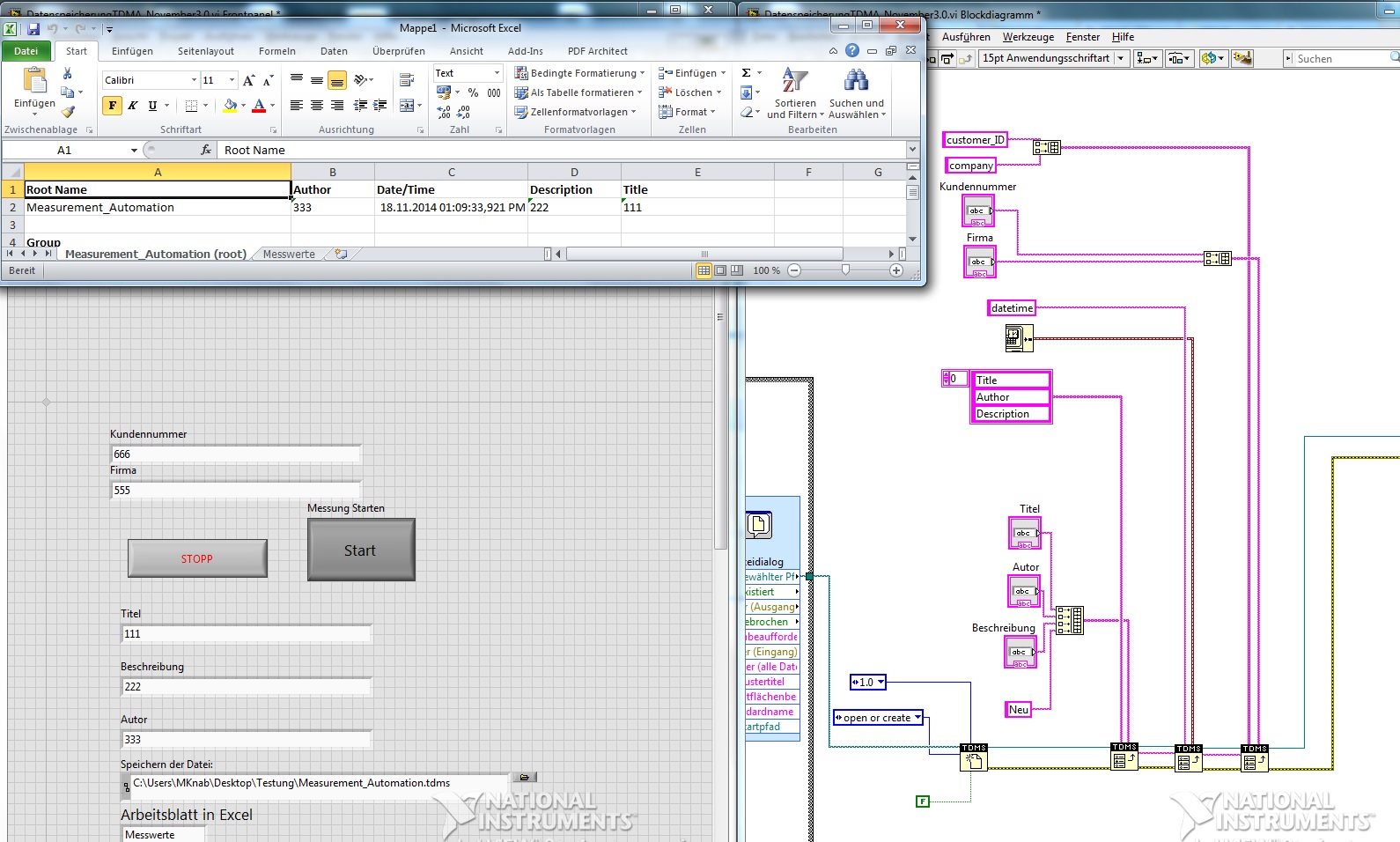Viewport: 1400px width, 842px height.
Task: Toggle bottom vertical alignment button
Action: tap(337, 80)
